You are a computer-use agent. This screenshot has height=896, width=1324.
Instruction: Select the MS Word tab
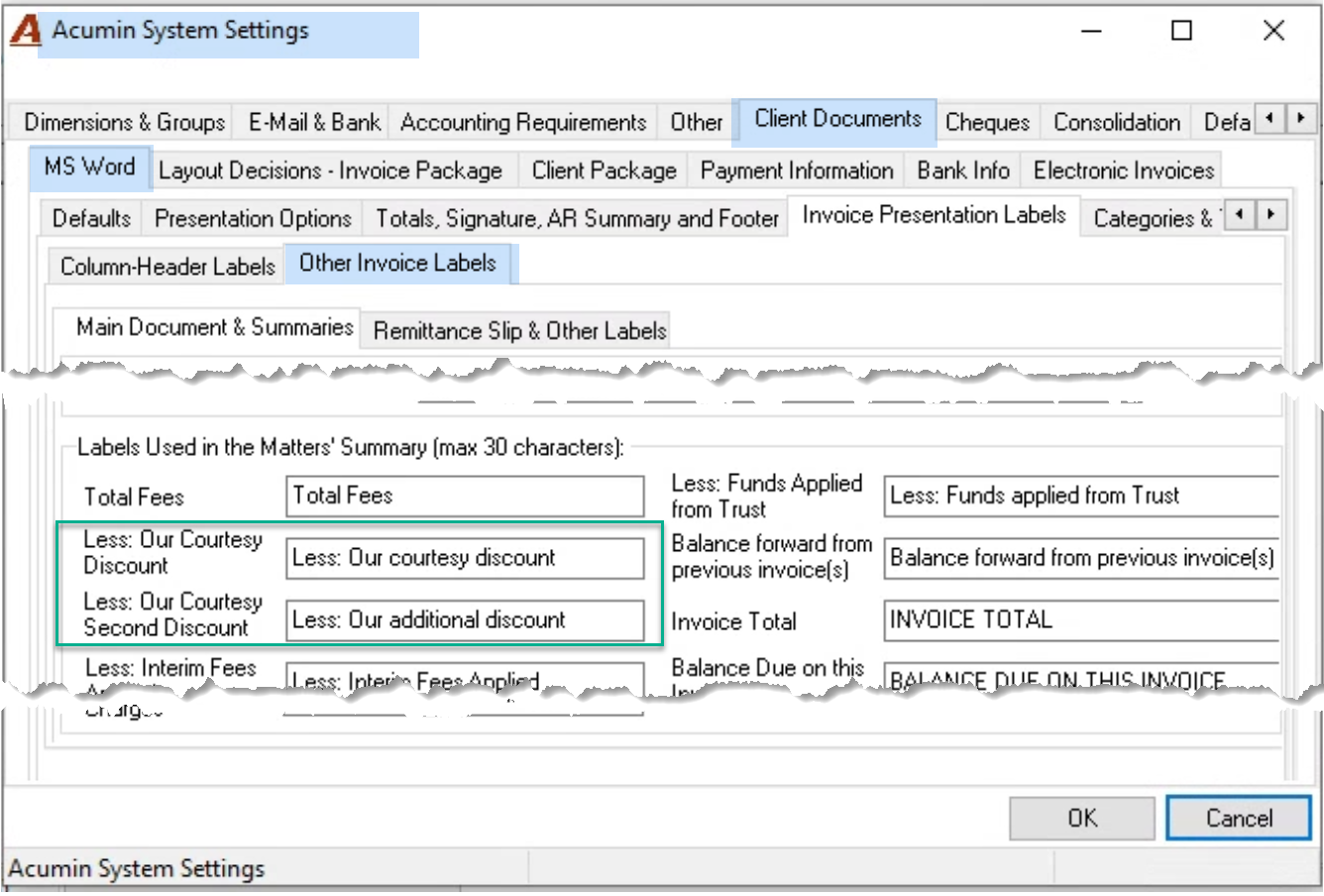pyautogui.click(x=89, y=167)
